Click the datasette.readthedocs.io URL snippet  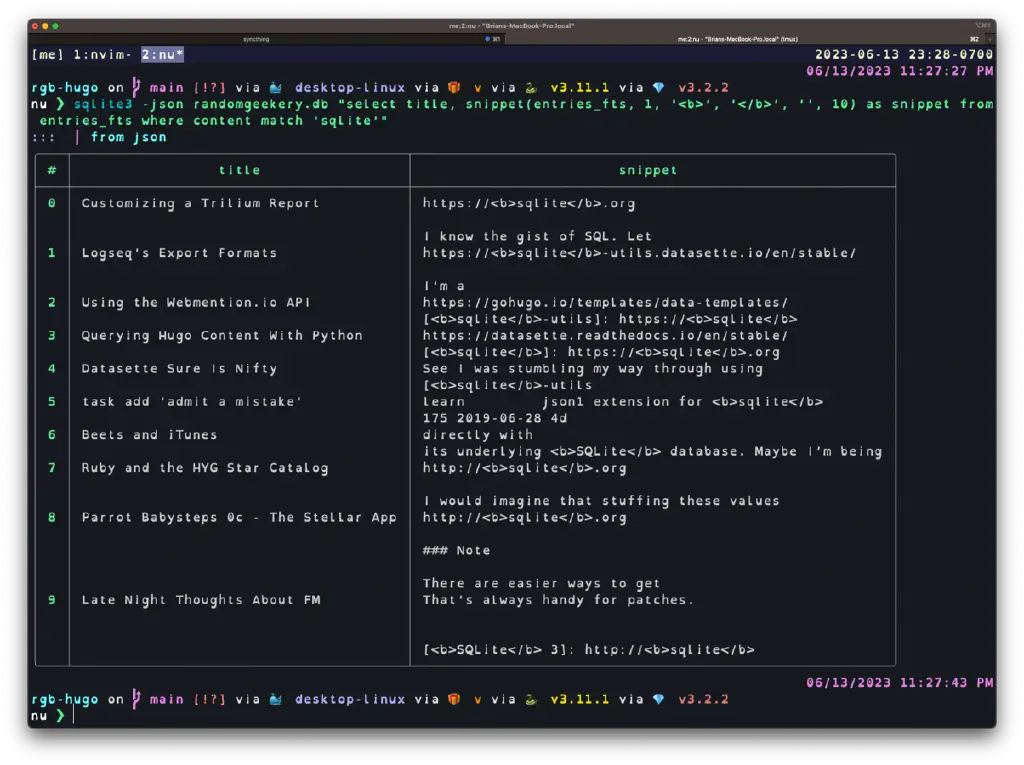point(605,335)
